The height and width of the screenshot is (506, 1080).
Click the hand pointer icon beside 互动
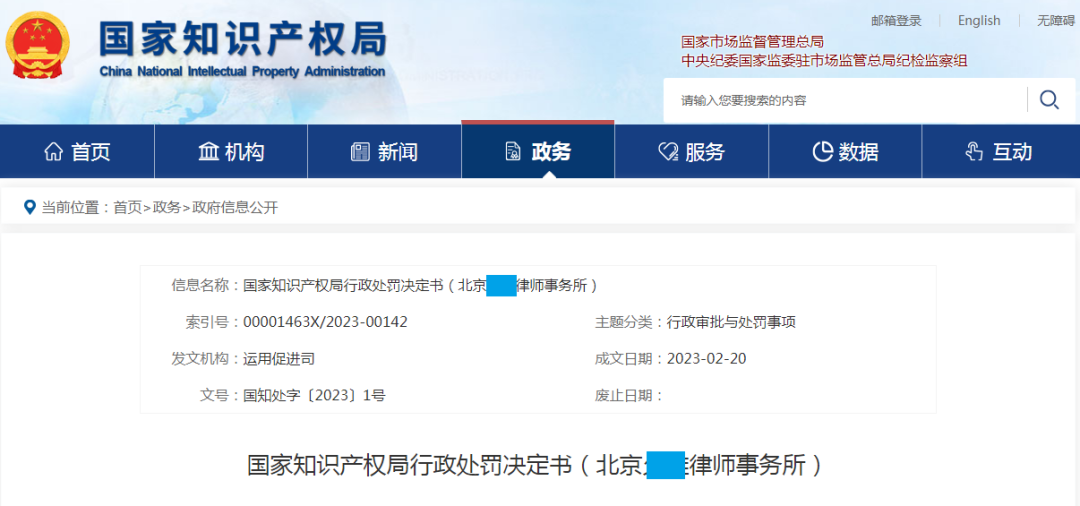click(x=974, y=151)
